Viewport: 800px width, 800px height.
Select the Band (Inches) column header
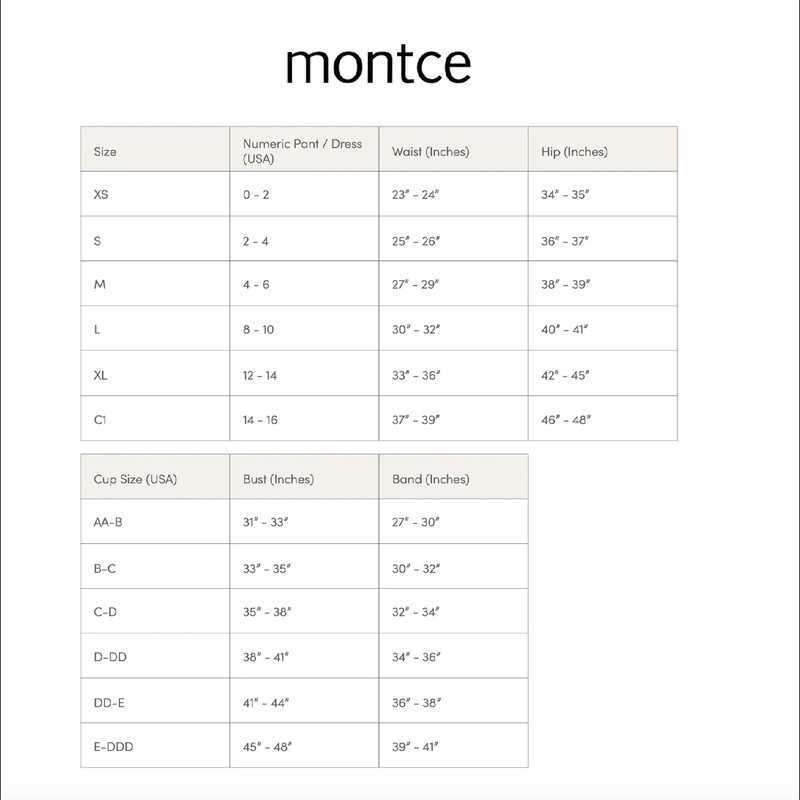(x=430, y=479)
